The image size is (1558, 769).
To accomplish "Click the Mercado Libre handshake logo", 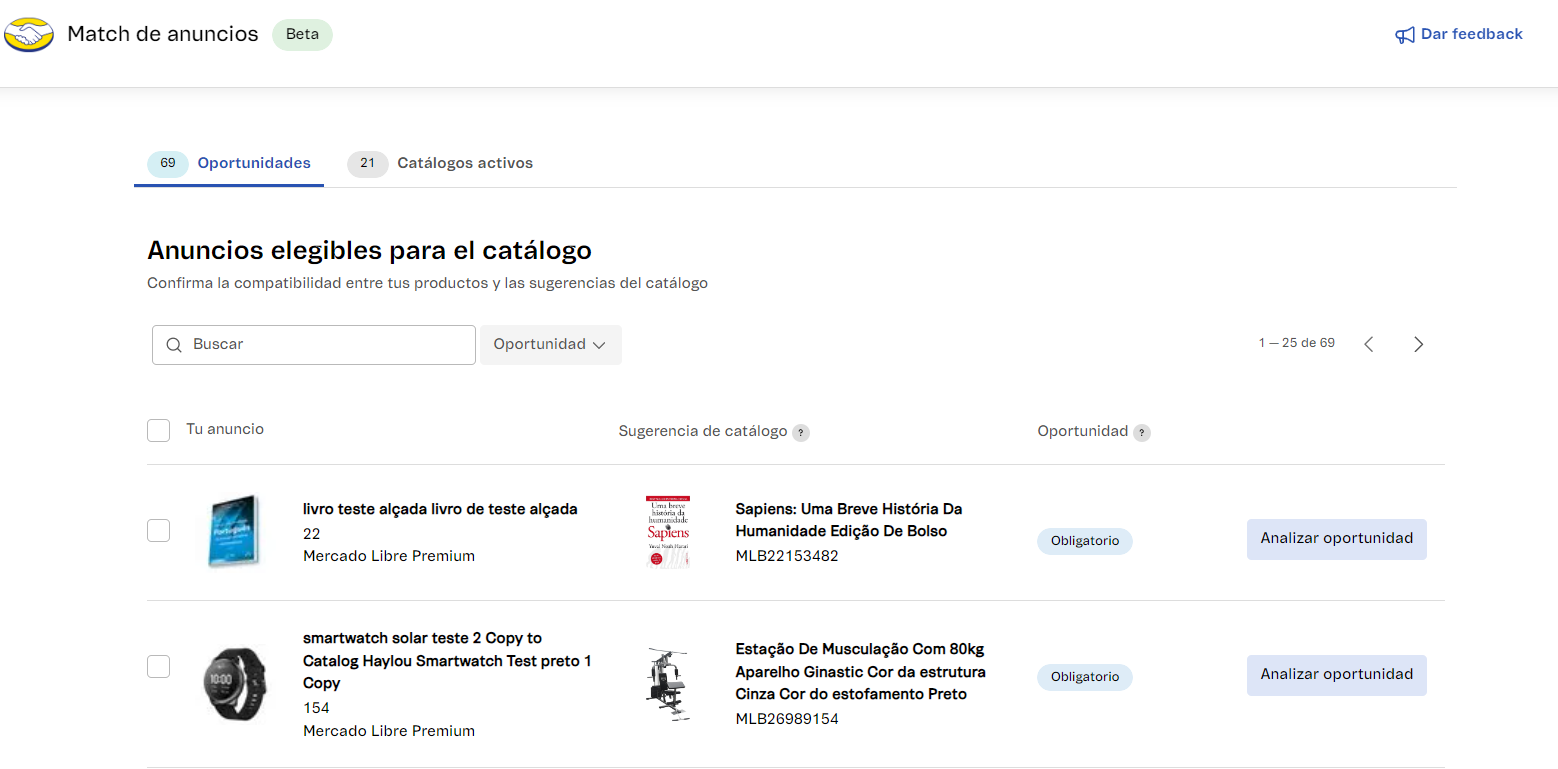I will click(x=29, y=34).
